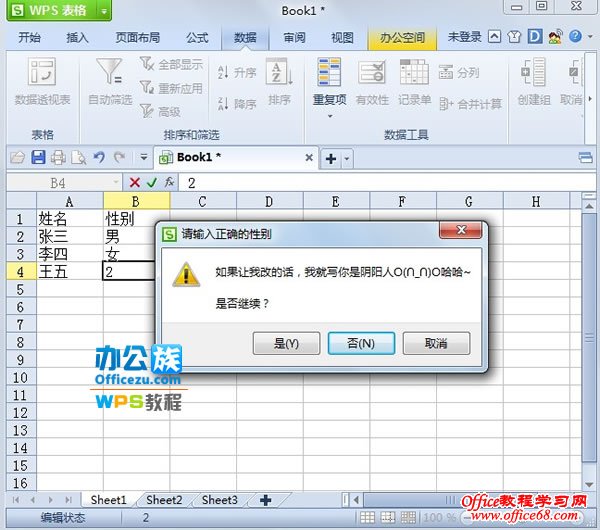This screenshot has height=530, width=600.
Task: Click 创建组 group icon
Action: pyautogui.click(x=534, y=72)
